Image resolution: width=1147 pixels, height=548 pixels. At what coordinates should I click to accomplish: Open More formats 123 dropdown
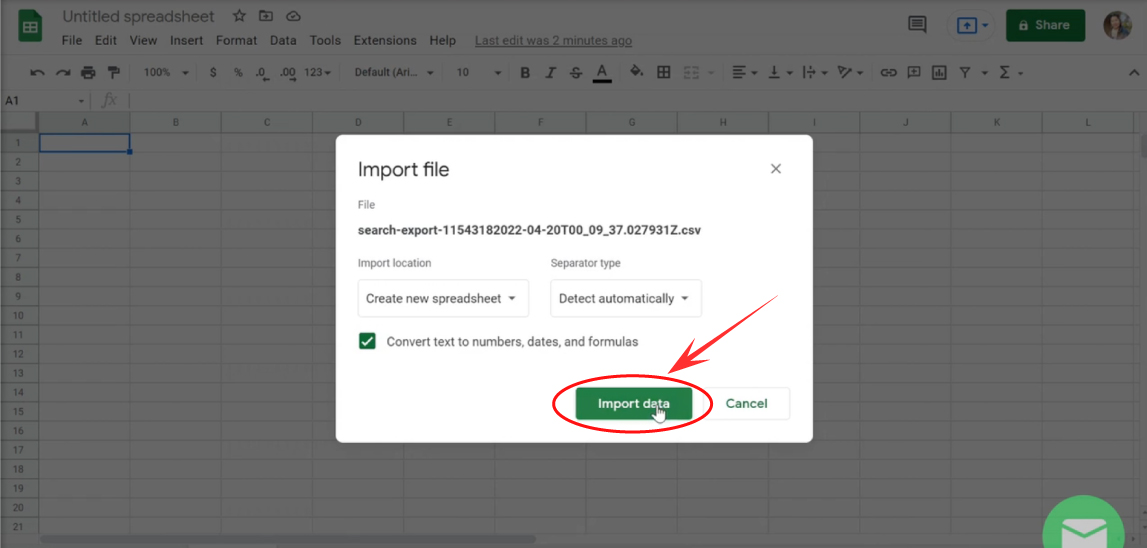[317, 72]
